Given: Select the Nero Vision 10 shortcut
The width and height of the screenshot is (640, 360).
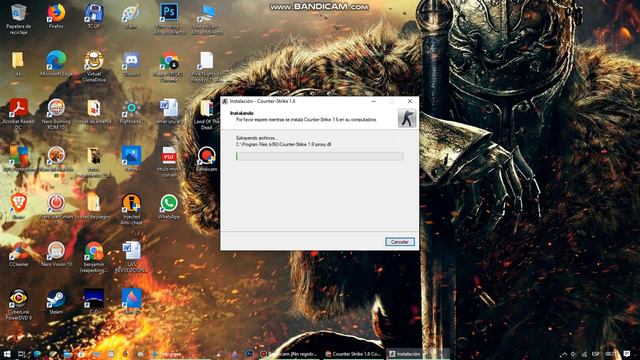Looking at the screenshot, I should (x=56, y=254).
